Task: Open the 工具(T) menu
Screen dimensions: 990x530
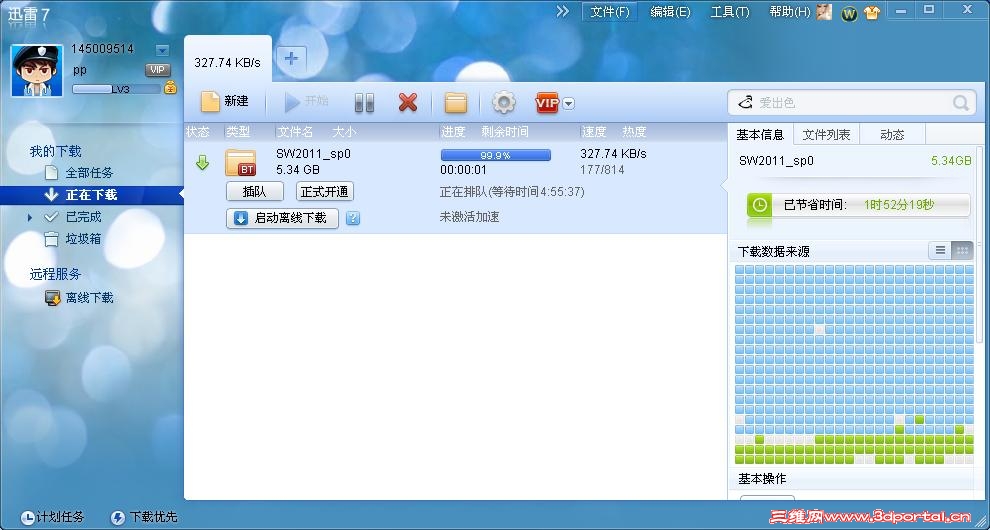Action: (730, 12)
